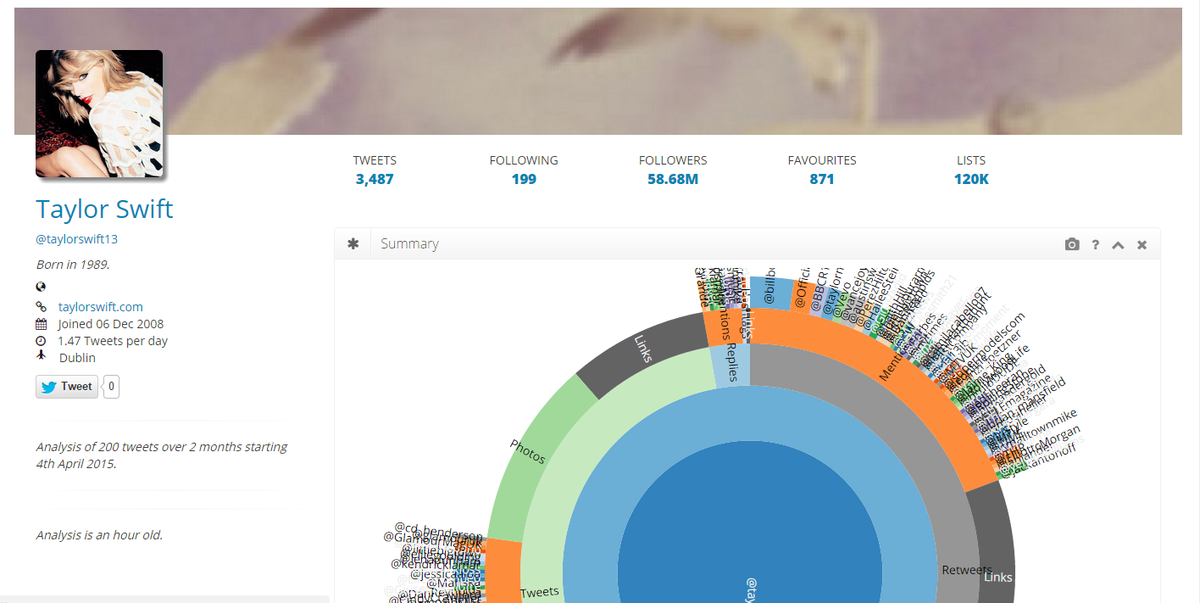Click the Favourites count 871
Screen dimensions: 1200x603
tap(822, 179)
